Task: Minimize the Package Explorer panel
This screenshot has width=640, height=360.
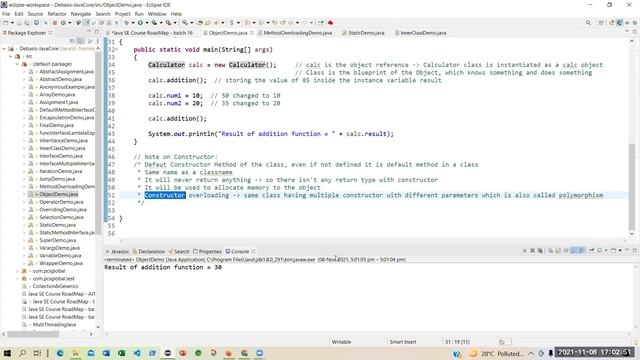Action: click(x=89, y=32)
